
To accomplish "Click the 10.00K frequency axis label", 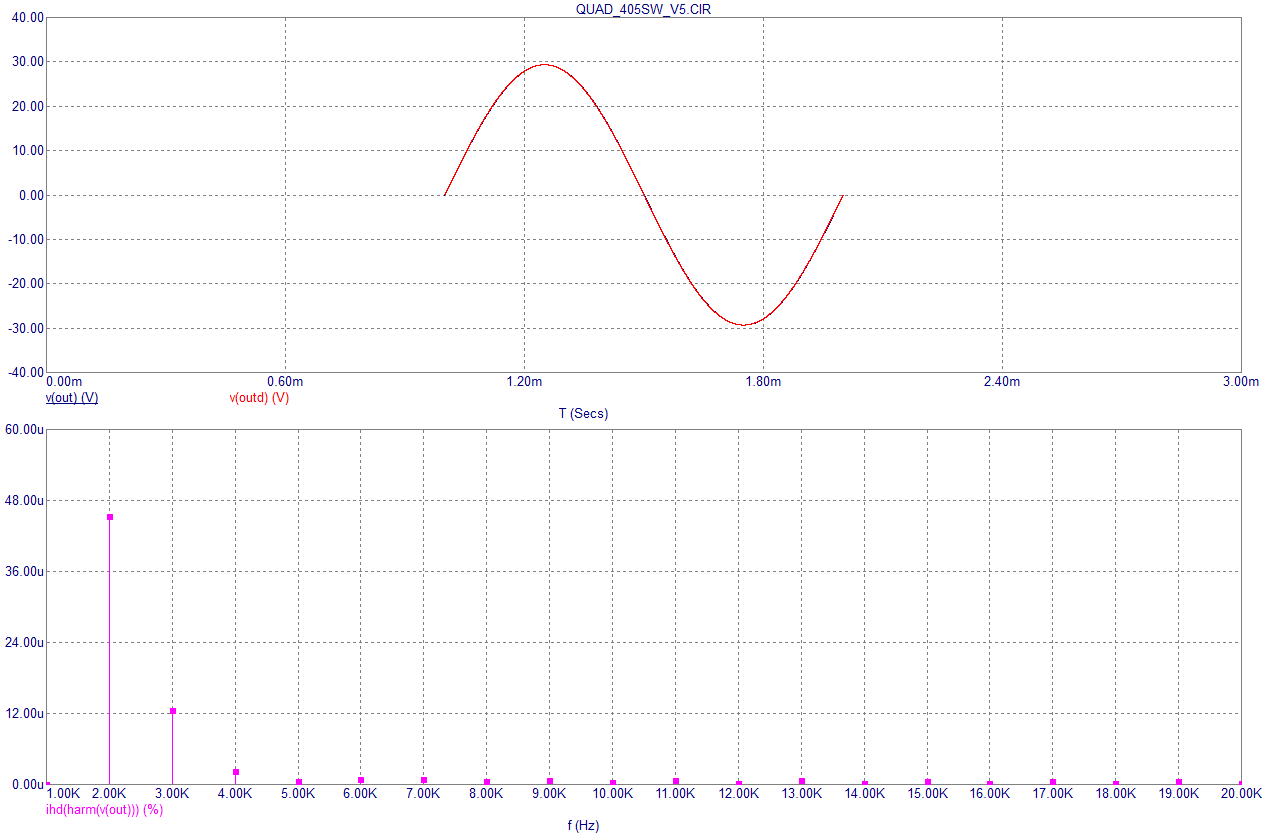I will click(x=613, y=793).
